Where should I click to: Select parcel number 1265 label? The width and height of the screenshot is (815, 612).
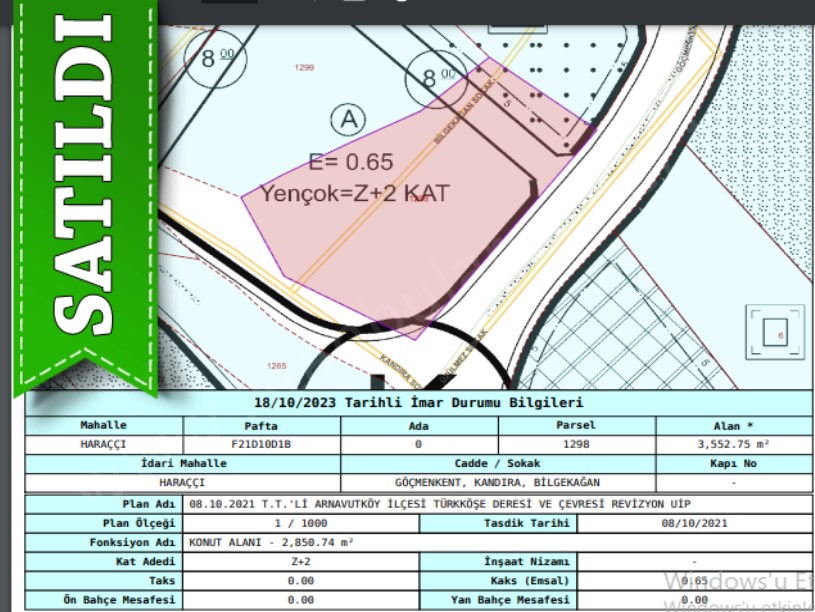(x=277, y=366)
